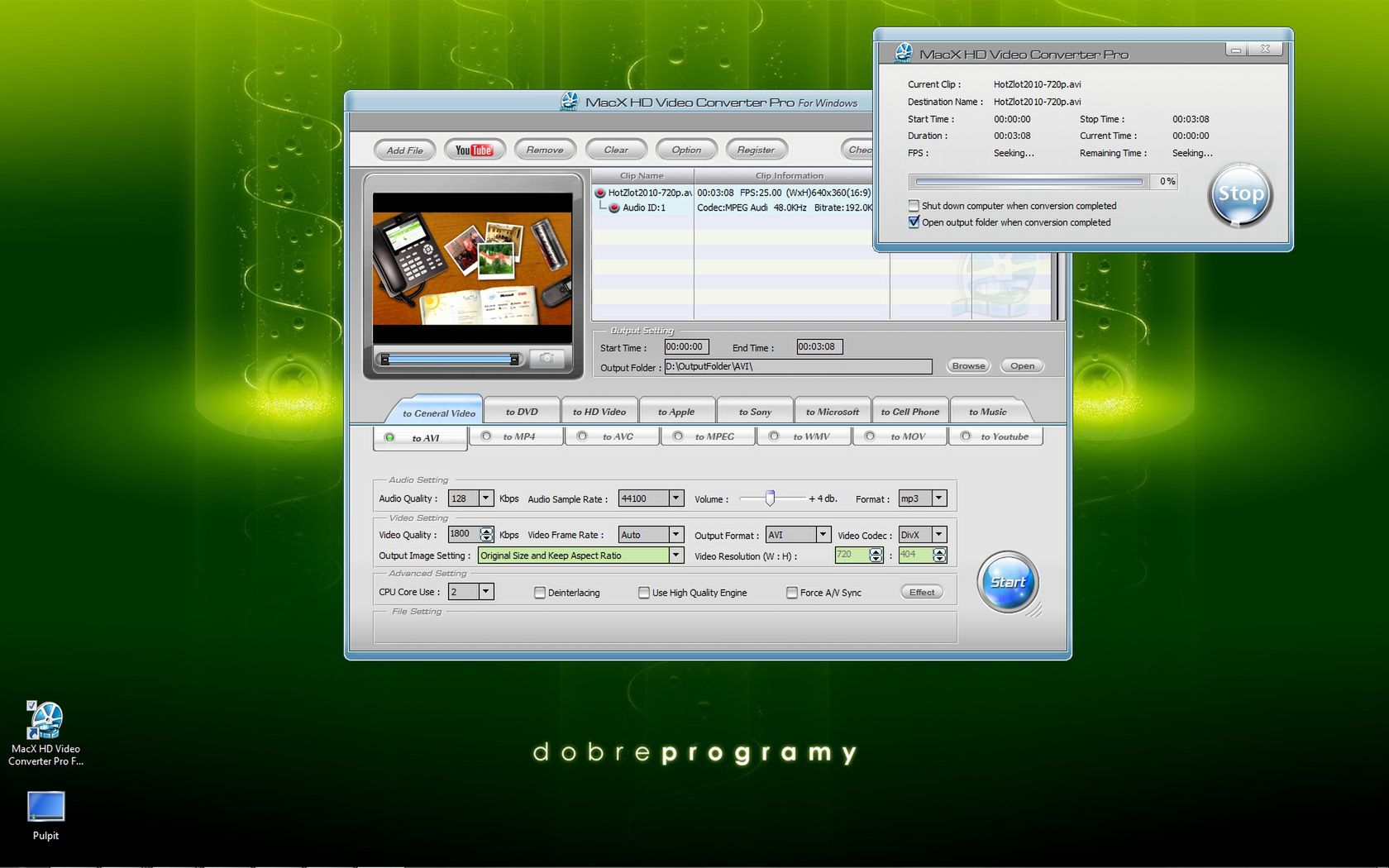Click the Remove button
Image resolution: width=1389 pixels, height=868 pixels.
pyautogui.click(x=545, y=150)
